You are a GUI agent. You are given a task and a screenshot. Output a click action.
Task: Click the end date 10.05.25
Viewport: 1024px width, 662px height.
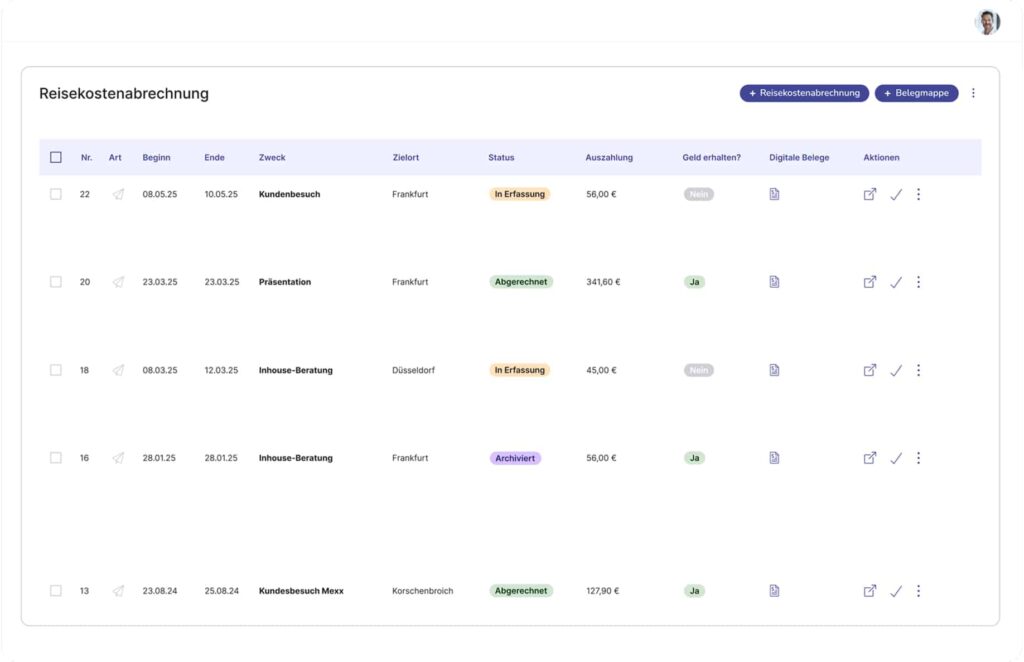pos(221,194)
